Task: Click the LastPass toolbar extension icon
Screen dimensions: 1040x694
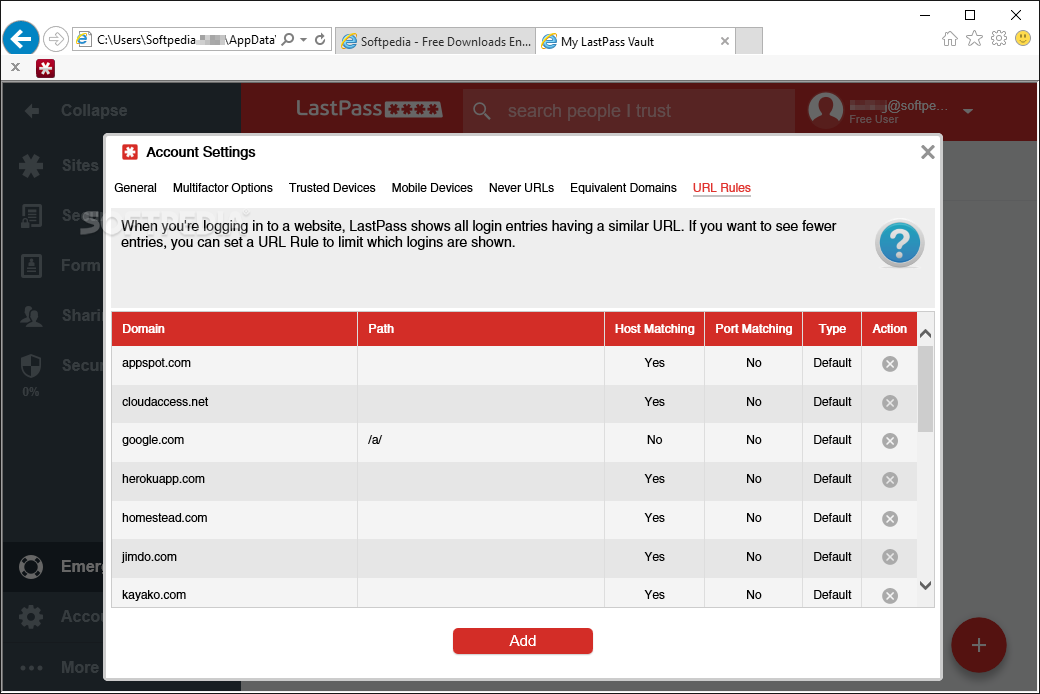Action: click(x=45, y=68)
